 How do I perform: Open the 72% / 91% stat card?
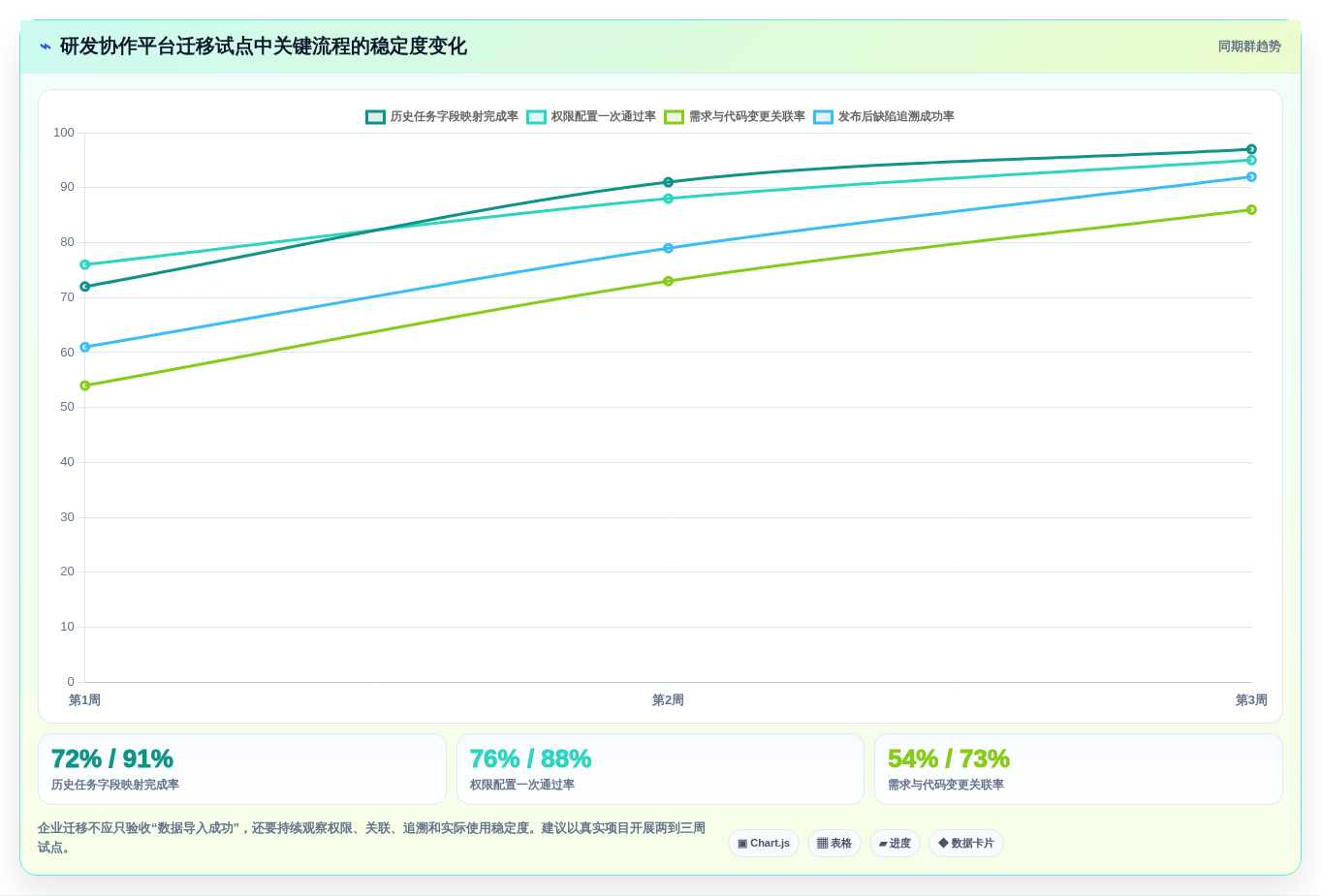pos(242,769)
